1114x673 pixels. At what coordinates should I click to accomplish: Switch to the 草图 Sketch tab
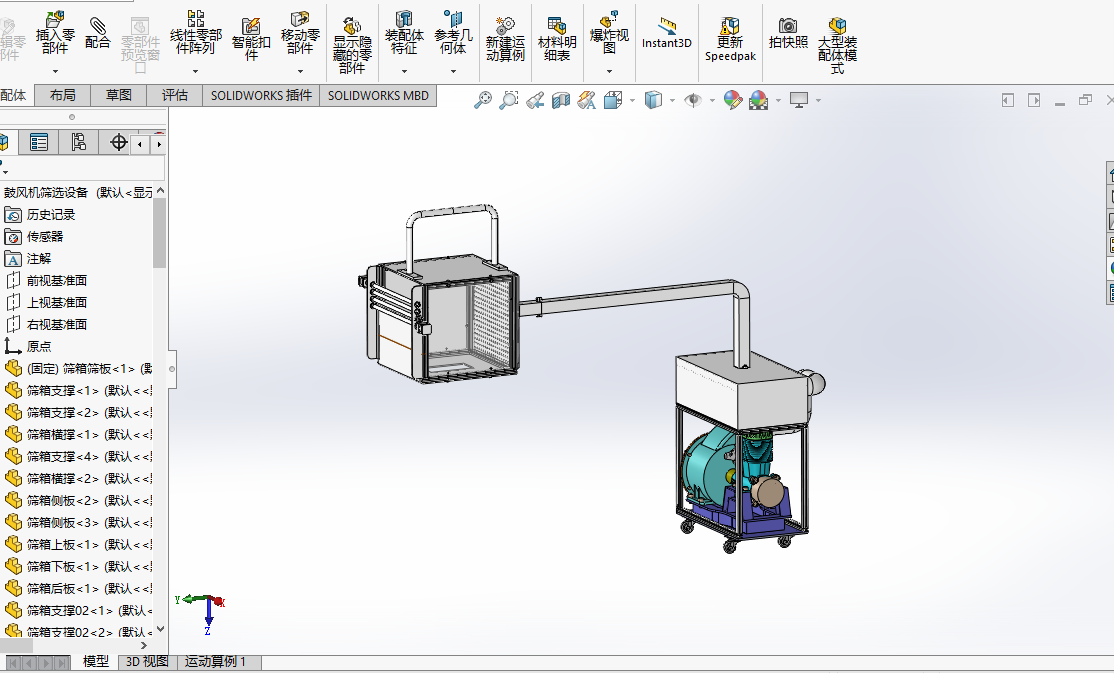pos(119,95)
